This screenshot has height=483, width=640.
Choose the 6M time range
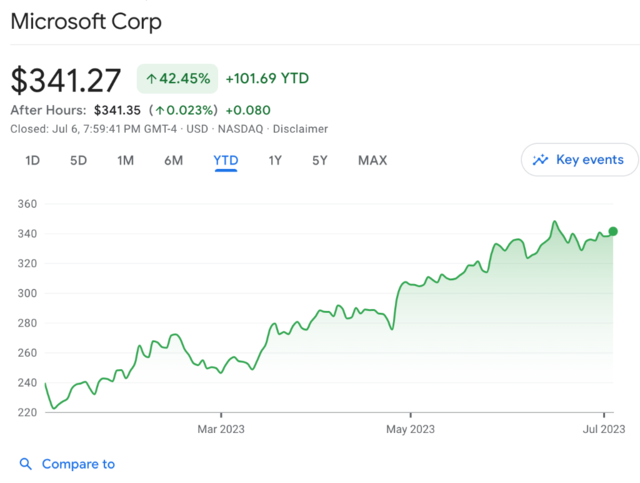coord(174,160)
